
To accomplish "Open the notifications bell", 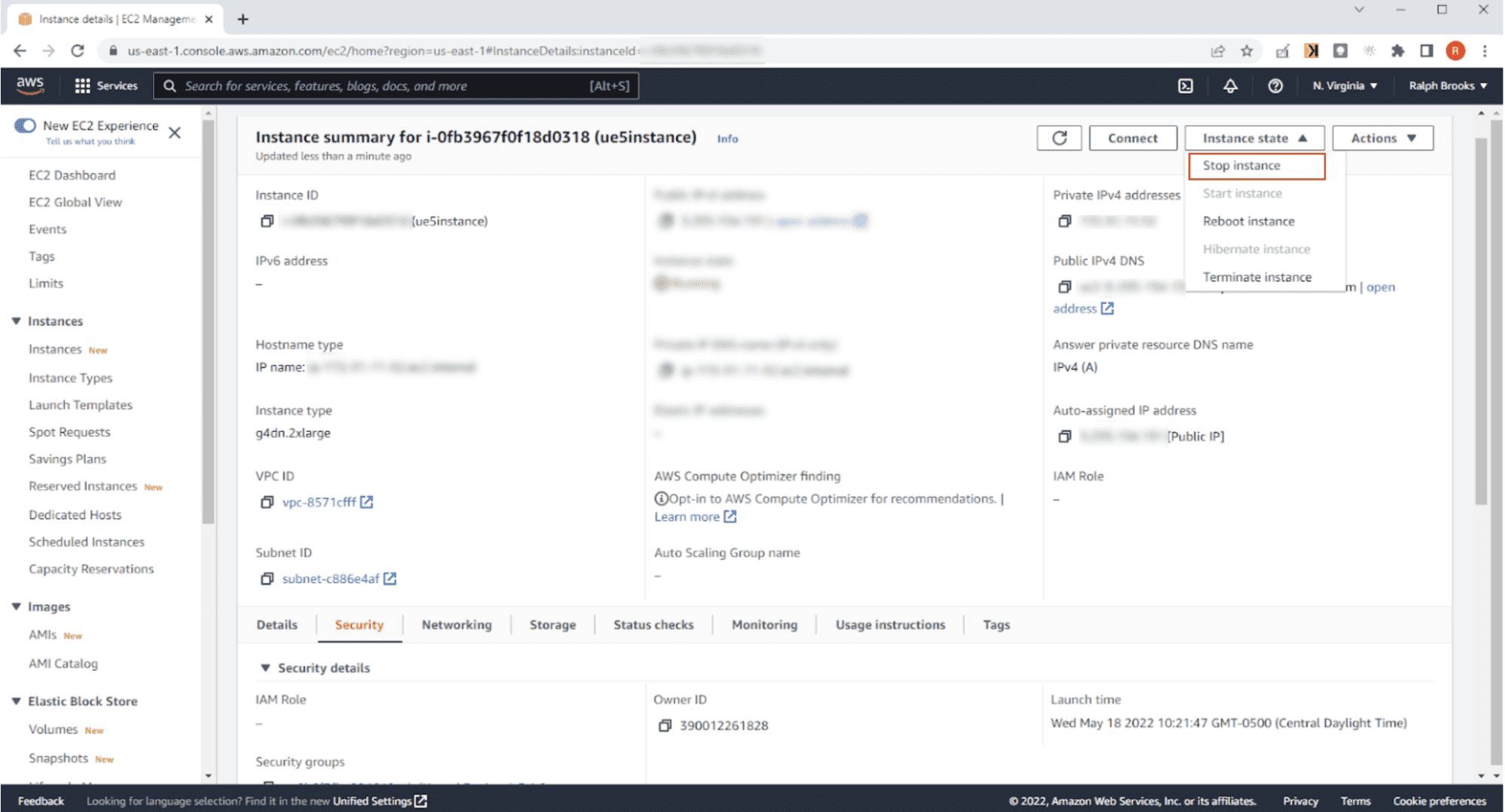I will 1230,86.
